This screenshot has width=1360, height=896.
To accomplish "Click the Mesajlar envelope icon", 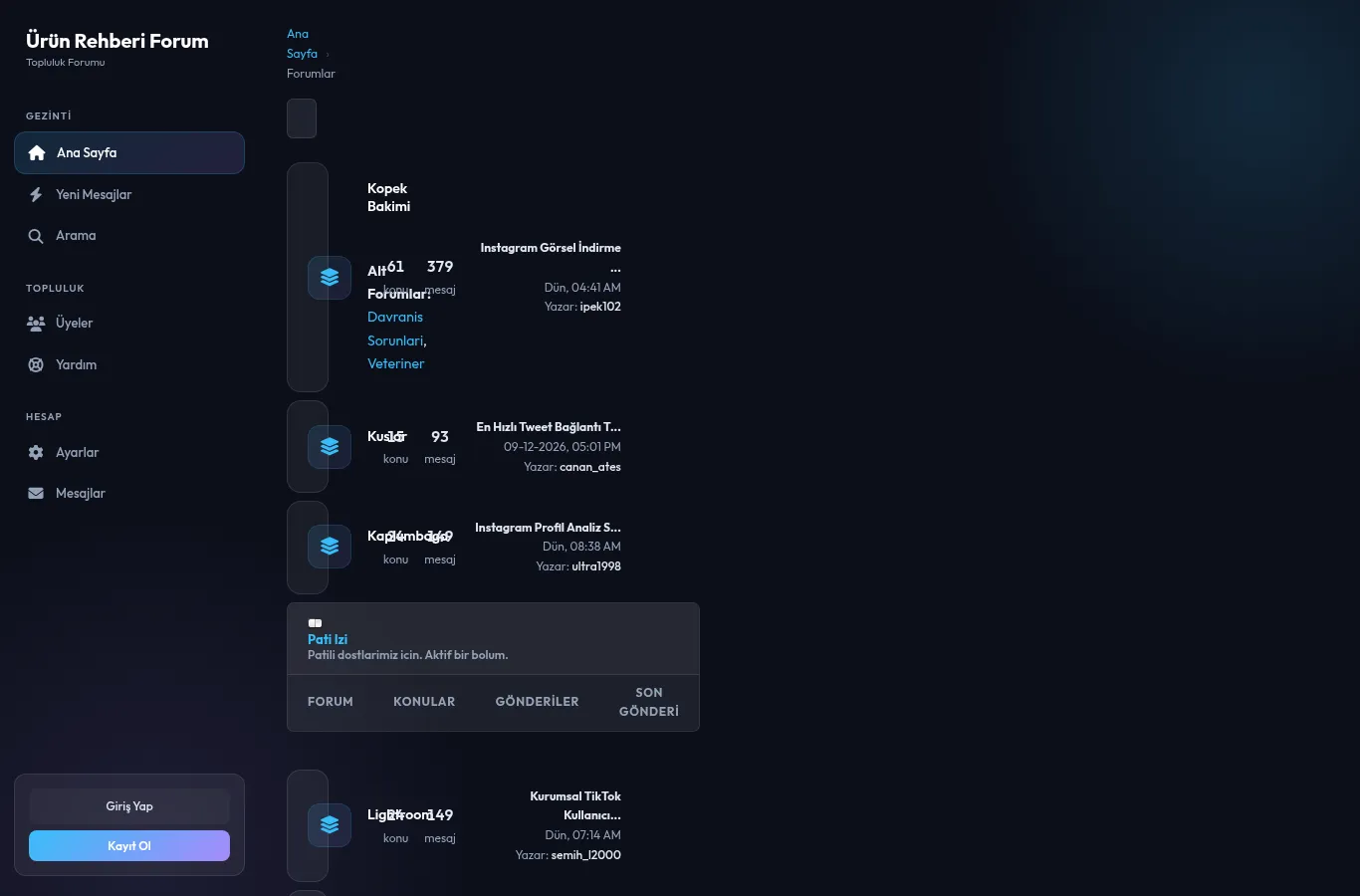I will coord(36,494).
